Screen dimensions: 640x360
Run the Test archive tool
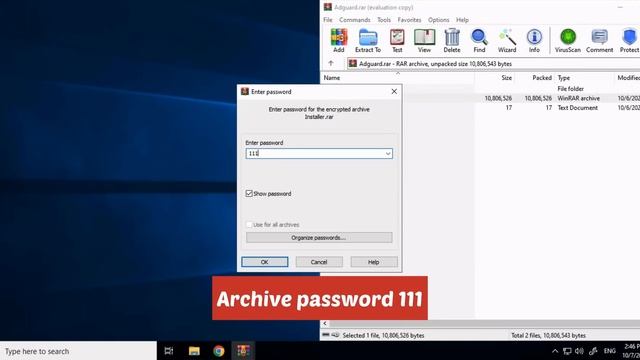tap(397, 40)
